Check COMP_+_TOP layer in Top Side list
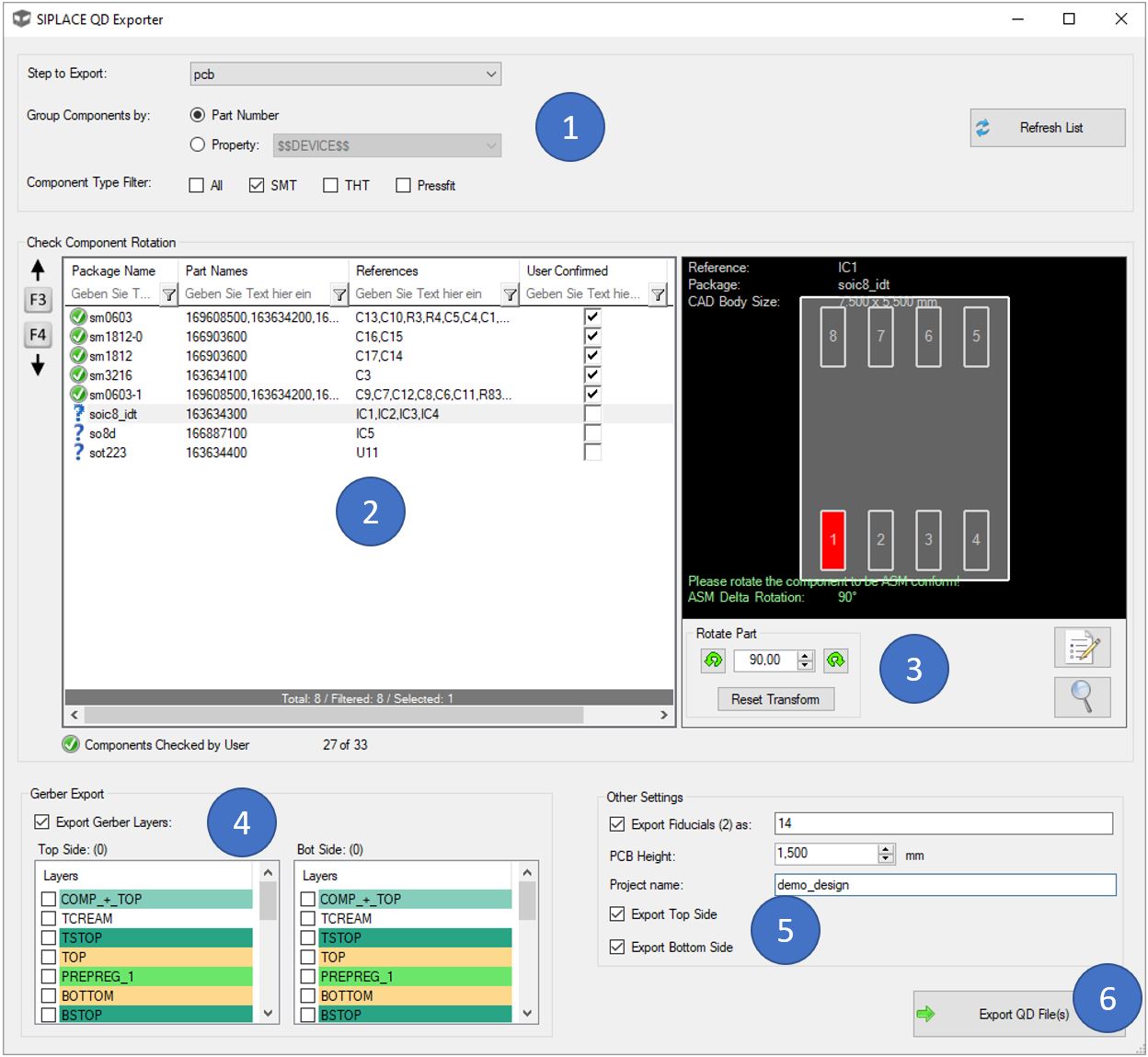Image resolution: width=1148 pixels, height=1057 pixels. coord(49,899)
